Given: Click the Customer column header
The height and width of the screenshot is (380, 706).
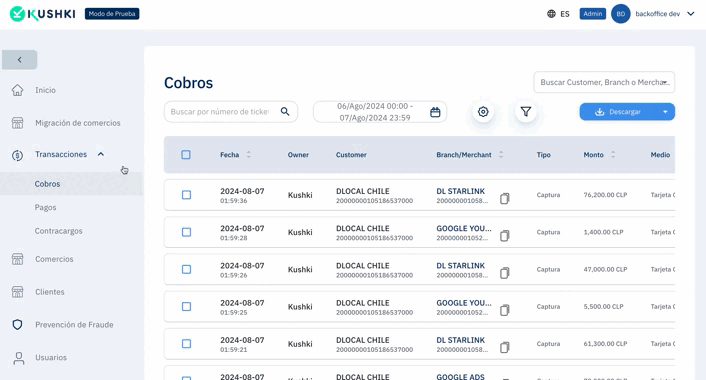Looking at the screenshot, I should (351, 154).
